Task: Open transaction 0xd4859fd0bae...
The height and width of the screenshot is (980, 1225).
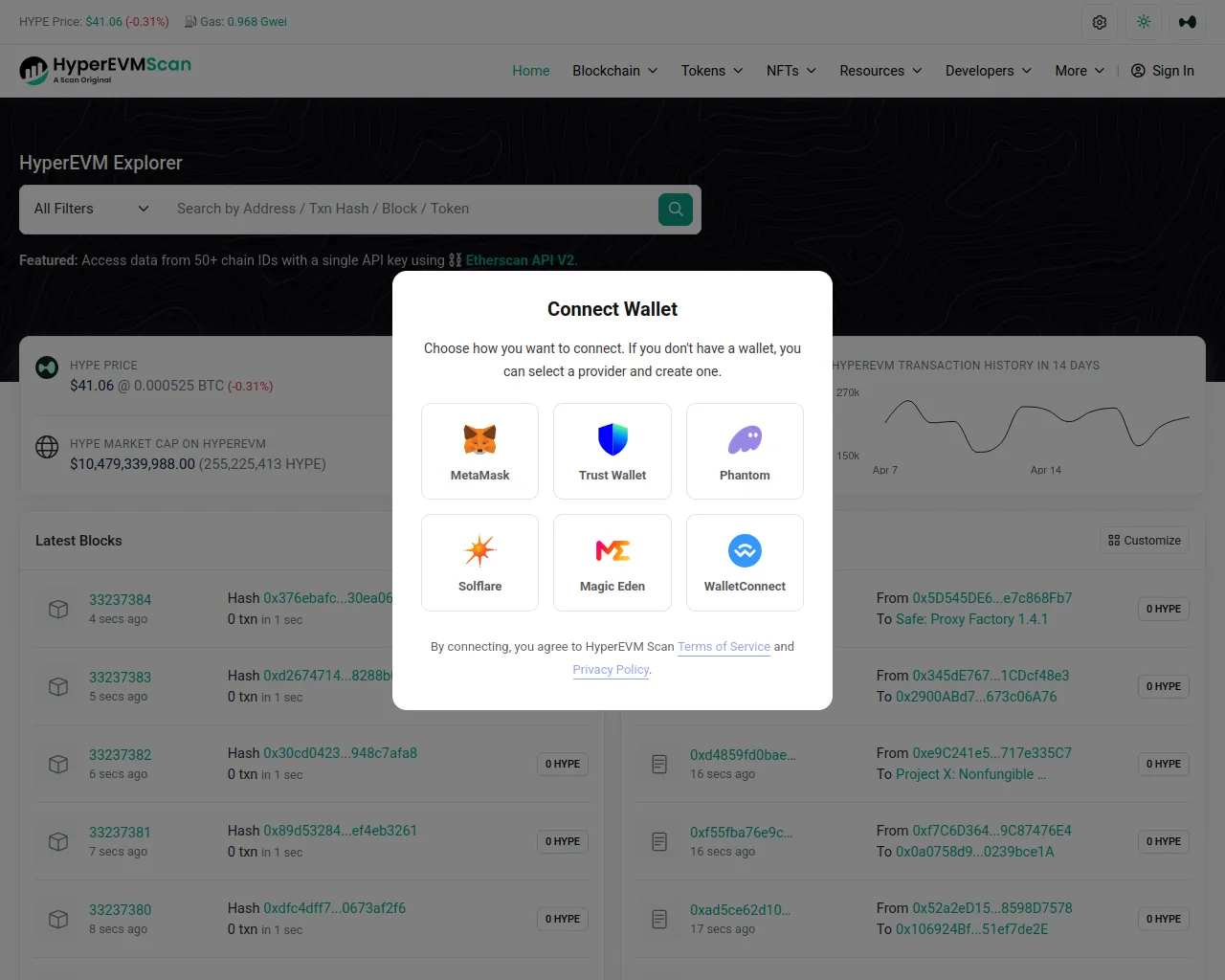Action: [743, 755]
